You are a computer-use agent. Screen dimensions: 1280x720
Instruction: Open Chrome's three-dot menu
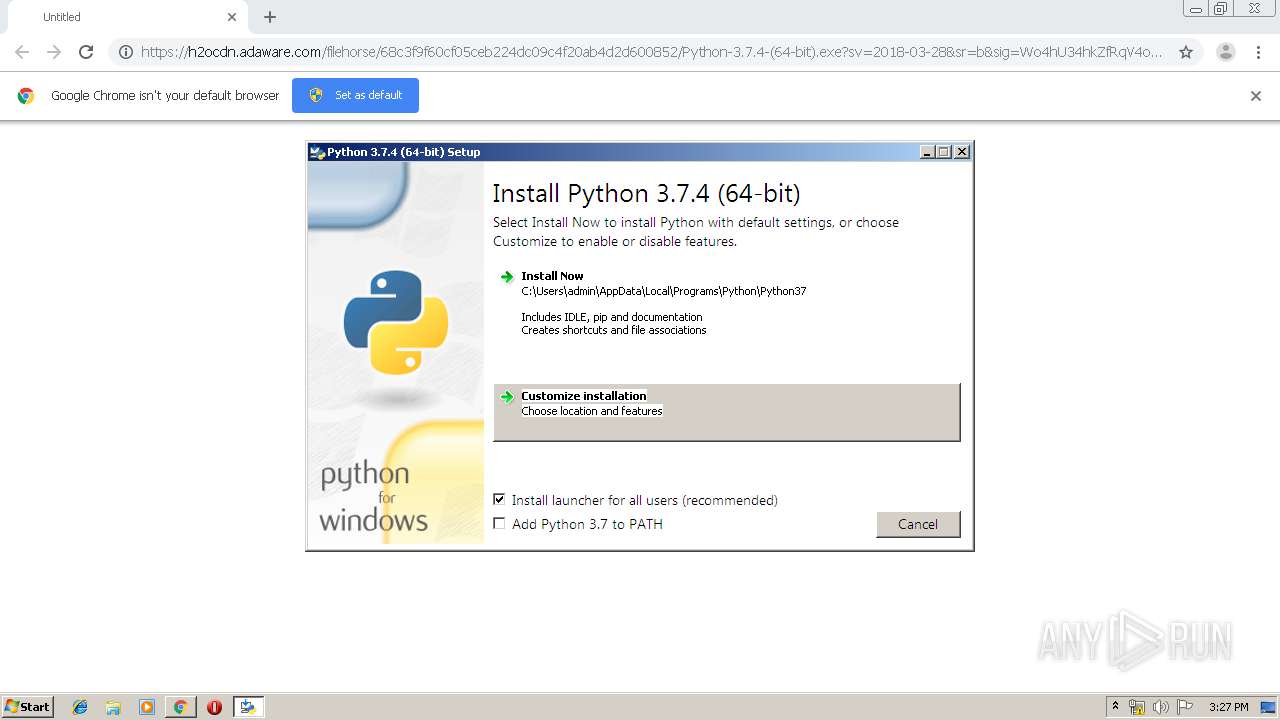pyautogui.click(x=1258, y=52)
